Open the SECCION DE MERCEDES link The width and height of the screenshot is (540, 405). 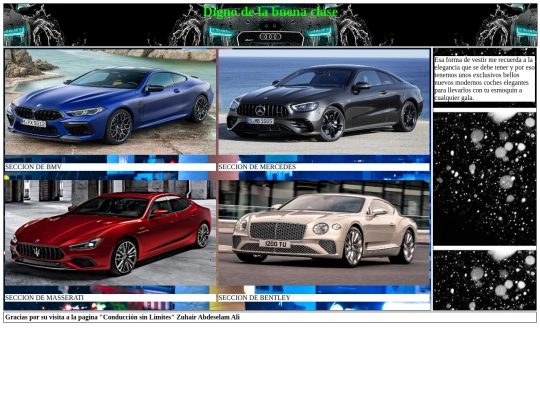(x=257, y=167)
